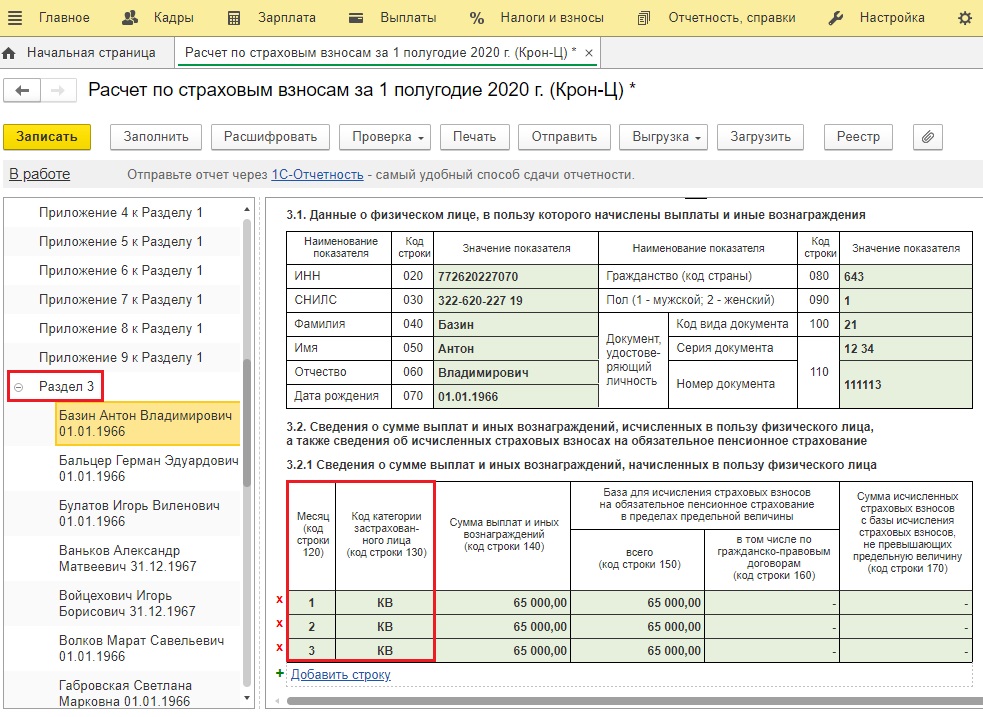Go back with the left arrow button
The height and width of the screenshot is (717, 983).
pyautogui.click(x=23, y=90)
